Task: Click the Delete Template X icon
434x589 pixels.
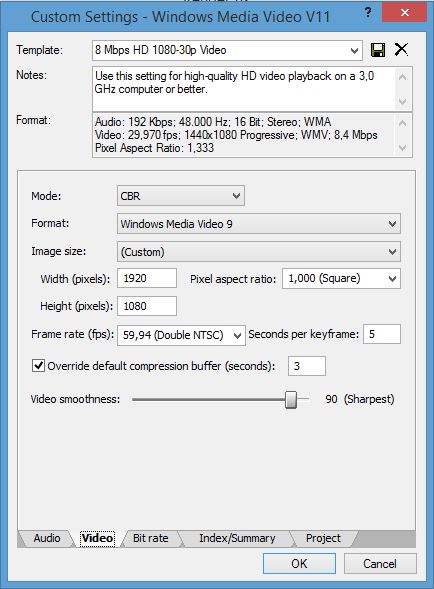Action: point(401,49)
